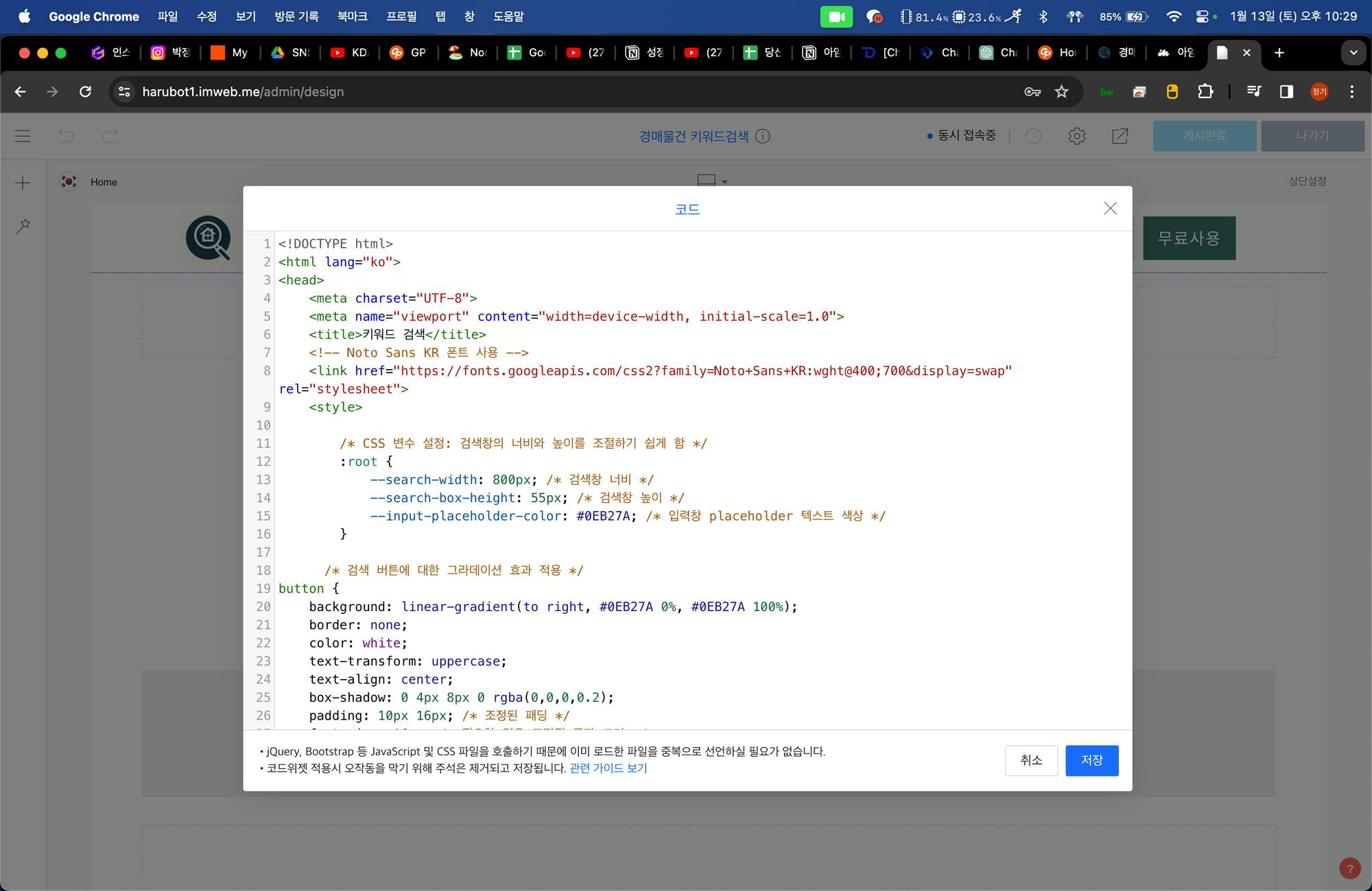Click the plus add-widget icon in the left sidebar

23,182
